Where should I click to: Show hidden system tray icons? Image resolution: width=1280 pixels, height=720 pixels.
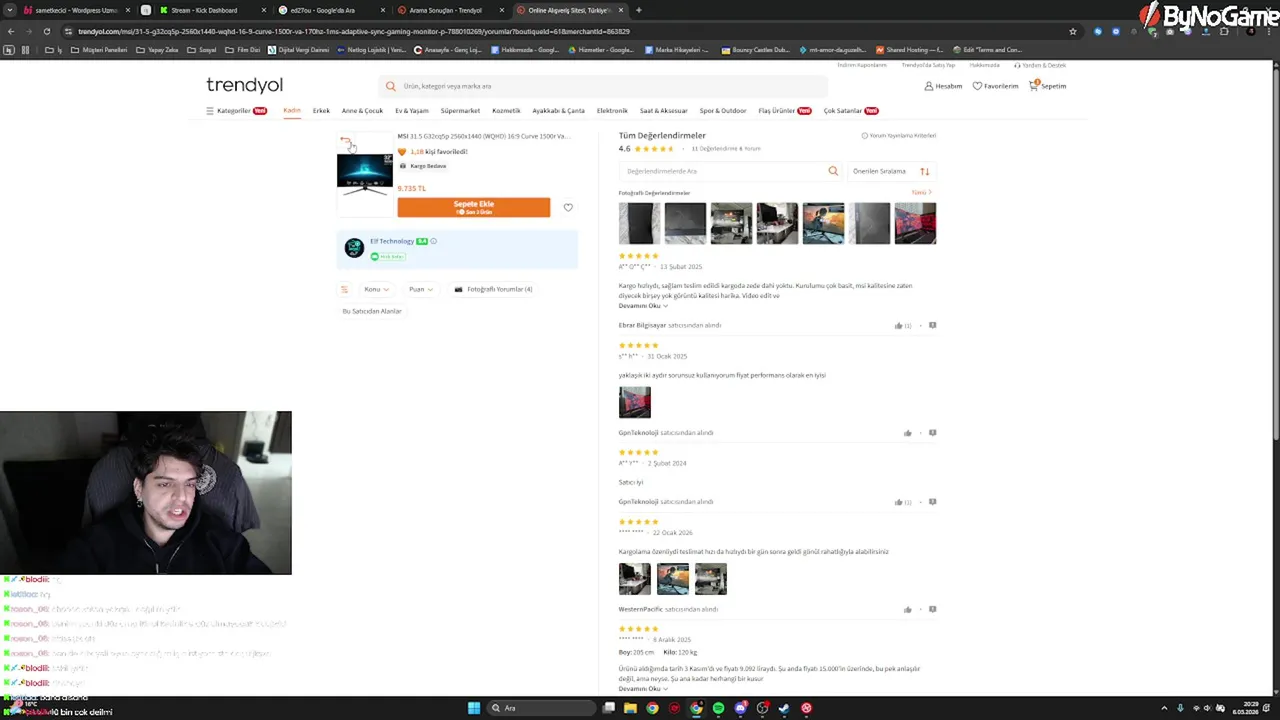coord(1163,708)
